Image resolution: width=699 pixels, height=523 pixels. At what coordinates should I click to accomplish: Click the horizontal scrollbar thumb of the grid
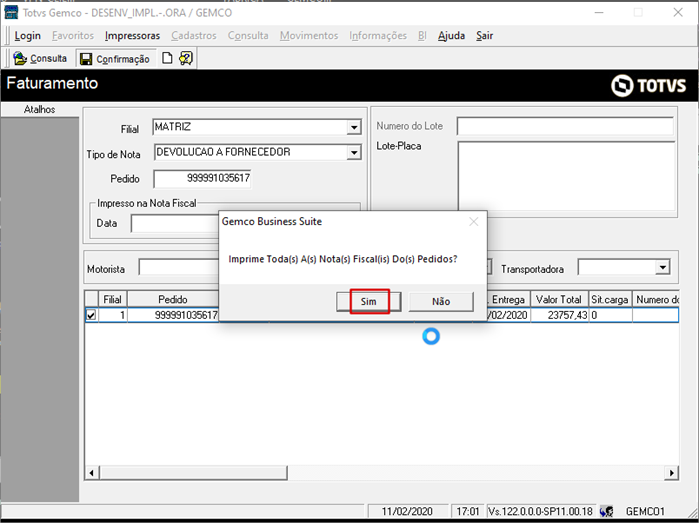193,473
